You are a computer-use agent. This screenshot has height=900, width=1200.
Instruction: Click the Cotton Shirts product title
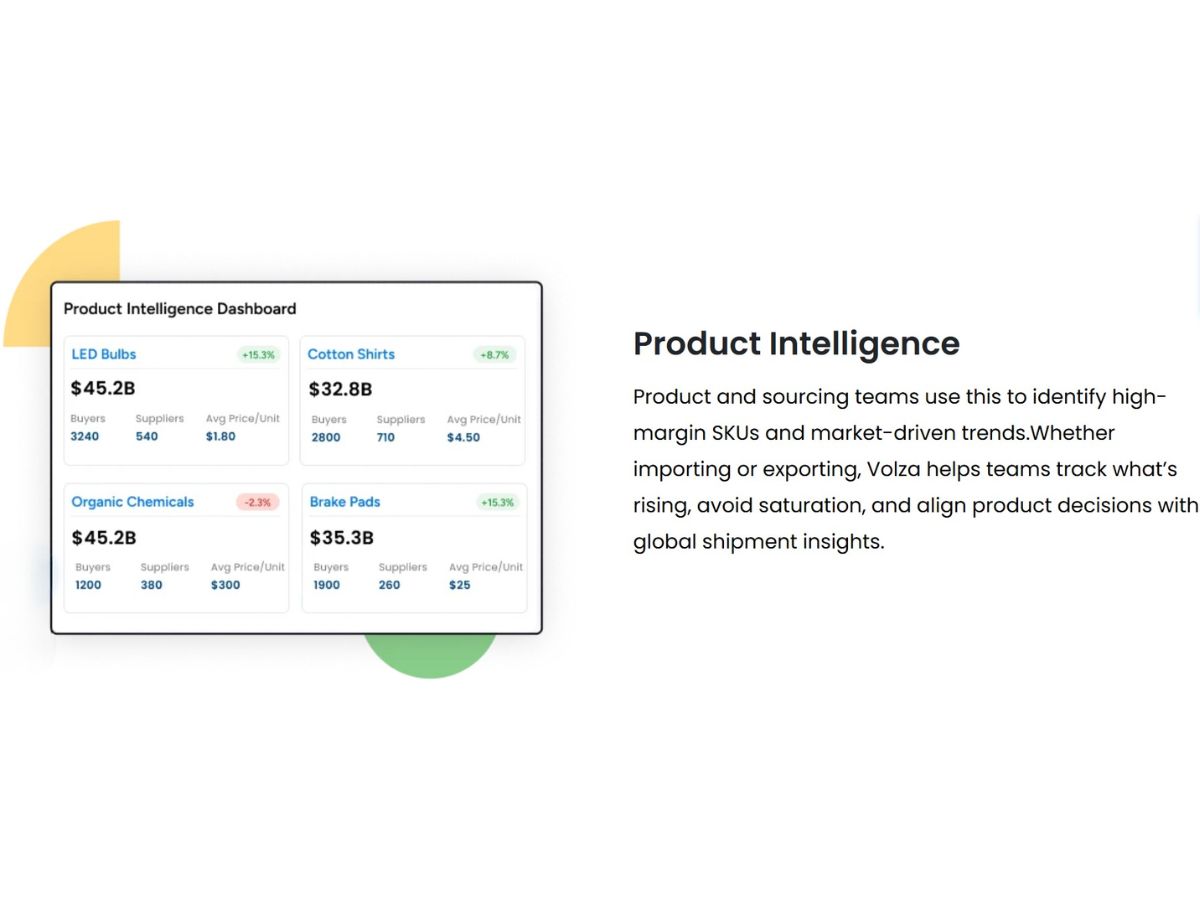(351, 354)
